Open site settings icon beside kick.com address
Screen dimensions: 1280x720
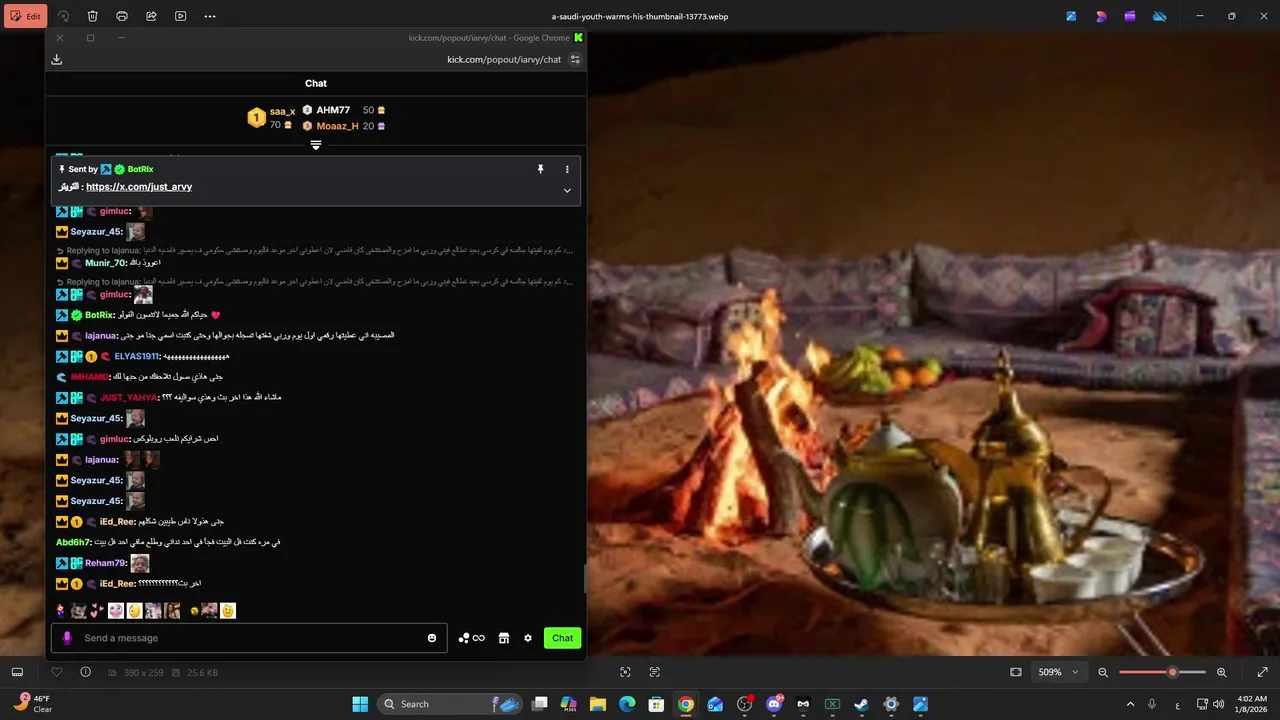[575, 59]
